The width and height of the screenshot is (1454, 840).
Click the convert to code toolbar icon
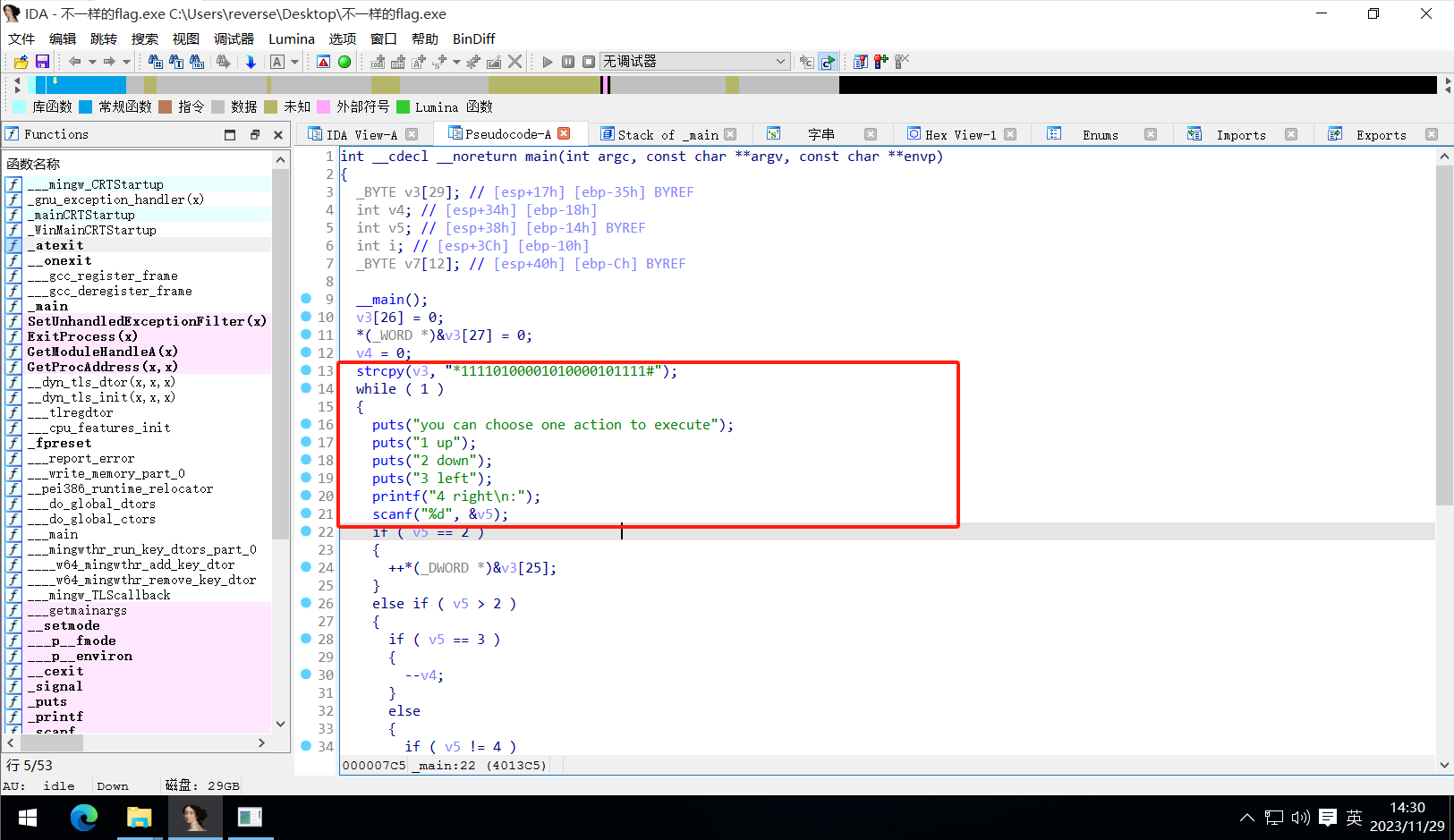coord(378,62)
